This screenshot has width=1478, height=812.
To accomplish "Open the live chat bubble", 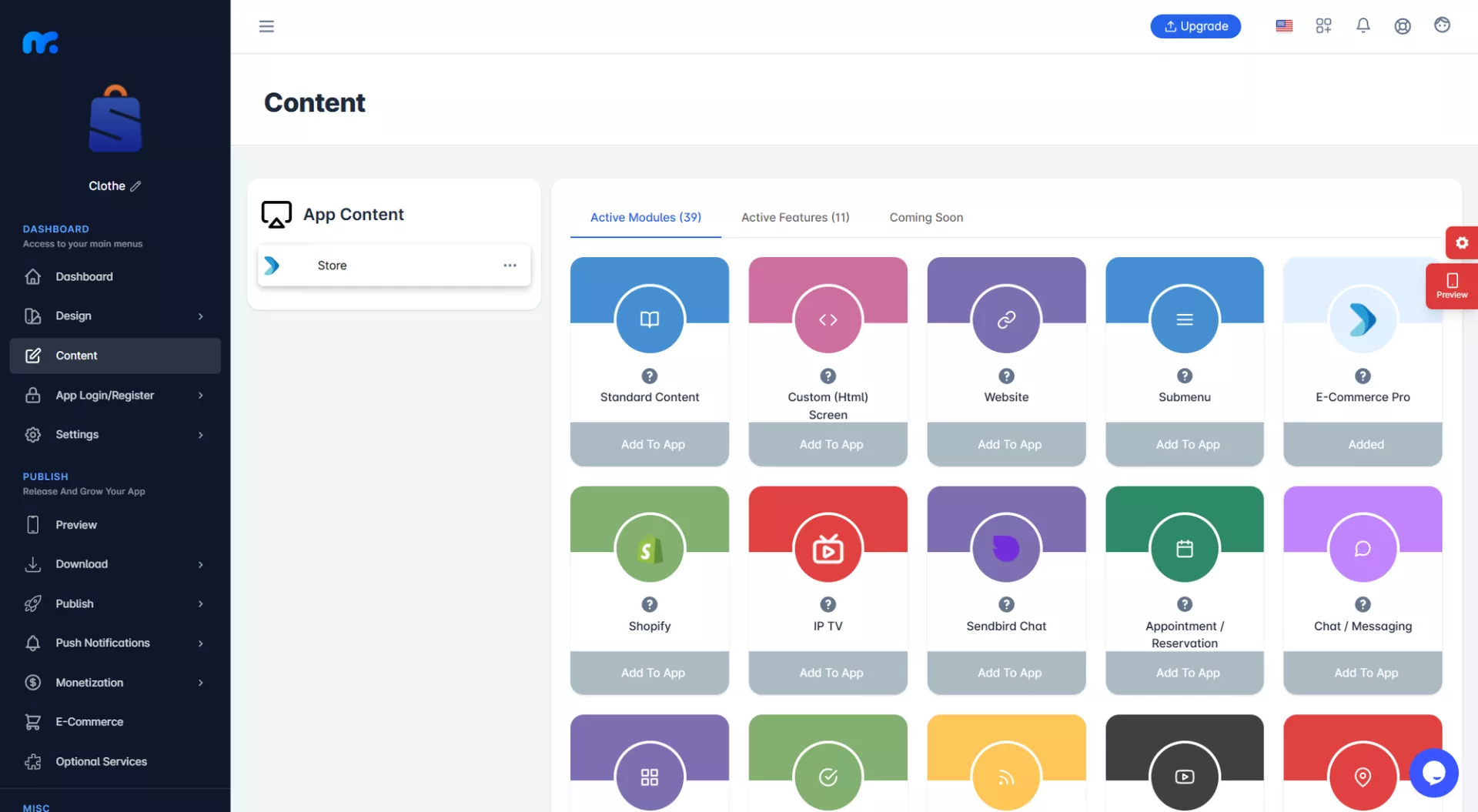I will 1433,773.
